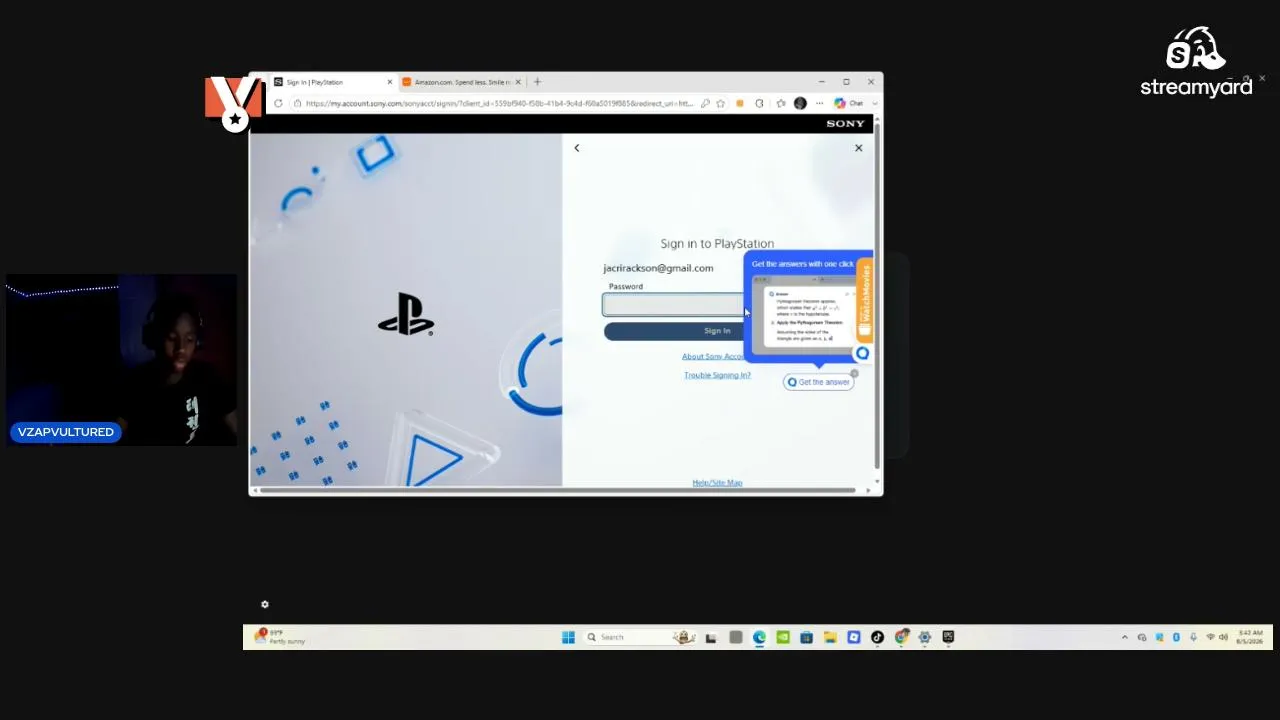This screenshot has width=1280, height=720.
Task: Open a new browser tab
Action: tap(537, 82)
